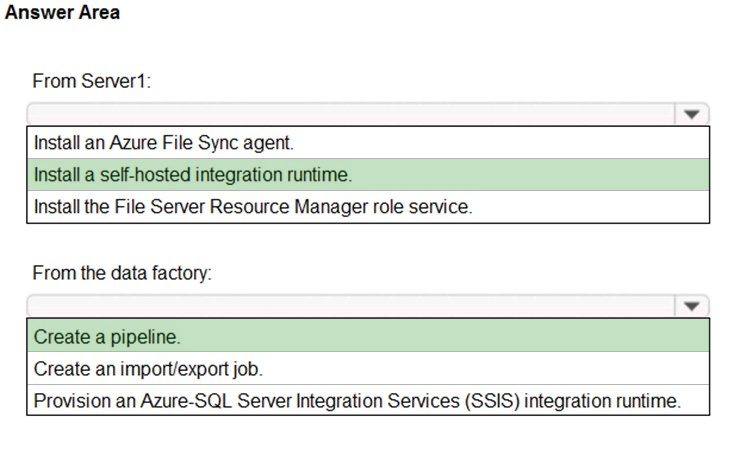Image resolution: width=740 pixels, height=462 pixels.
Task: Click the From the data factory label
Action: [x=122, y=273]
